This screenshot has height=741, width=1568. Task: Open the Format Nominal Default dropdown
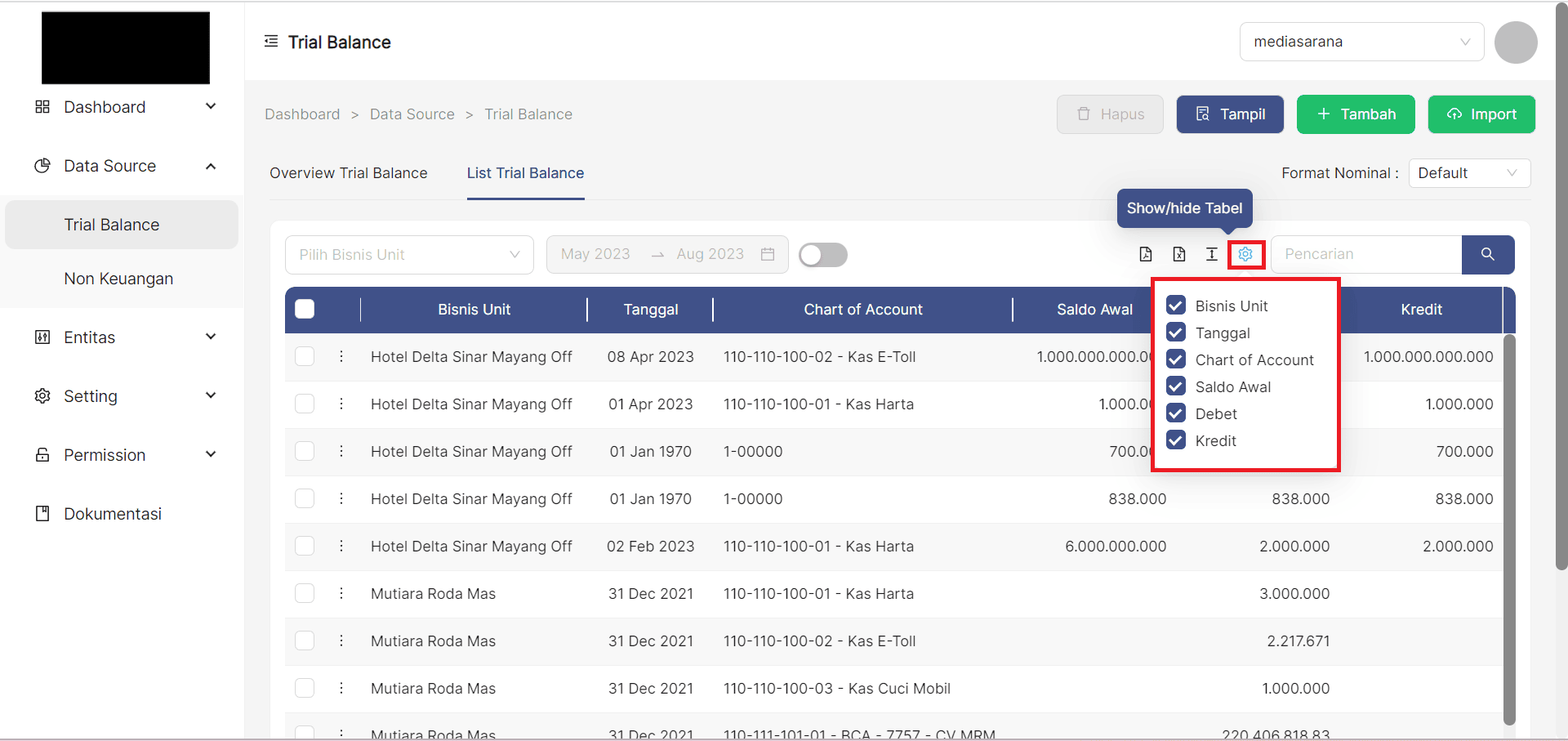[x=1468, y=173]
